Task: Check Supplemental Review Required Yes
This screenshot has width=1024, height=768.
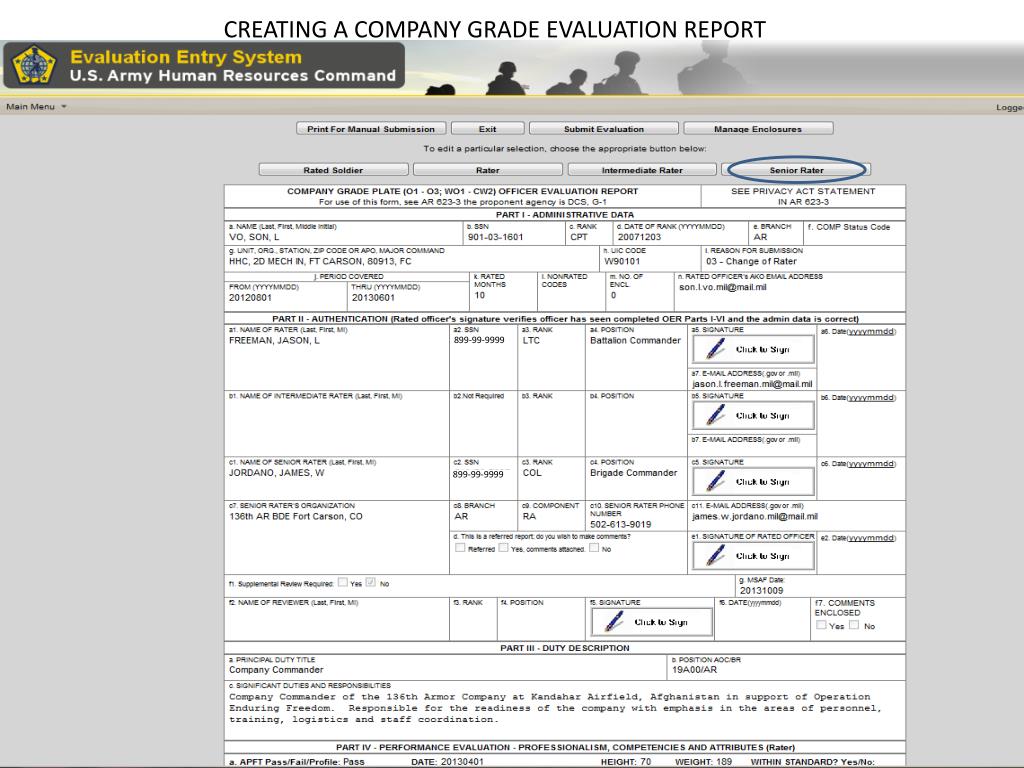Action: click(x=343, y=582)
